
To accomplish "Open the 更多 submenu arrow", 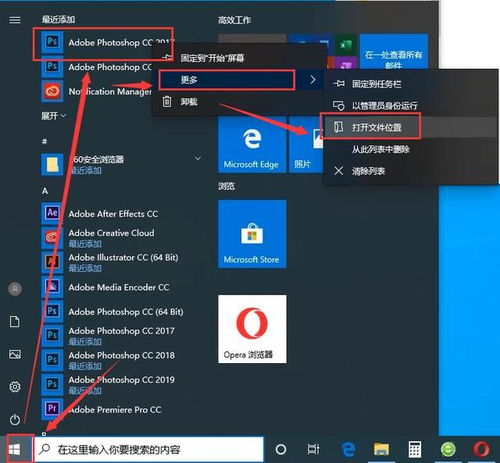I will point(313,80).
